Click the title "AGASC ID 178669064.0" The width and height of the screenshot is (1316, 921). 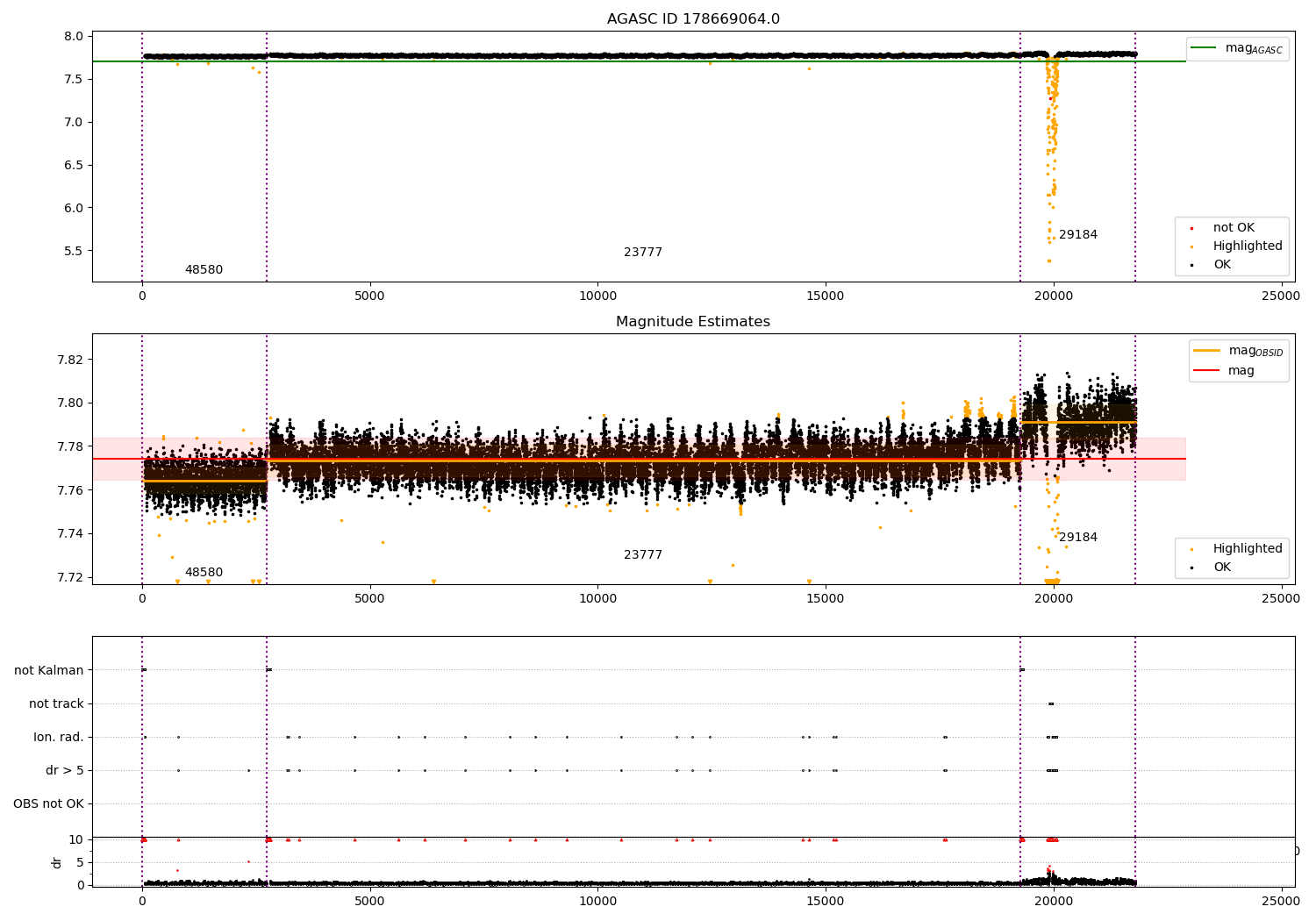point(693,19)
